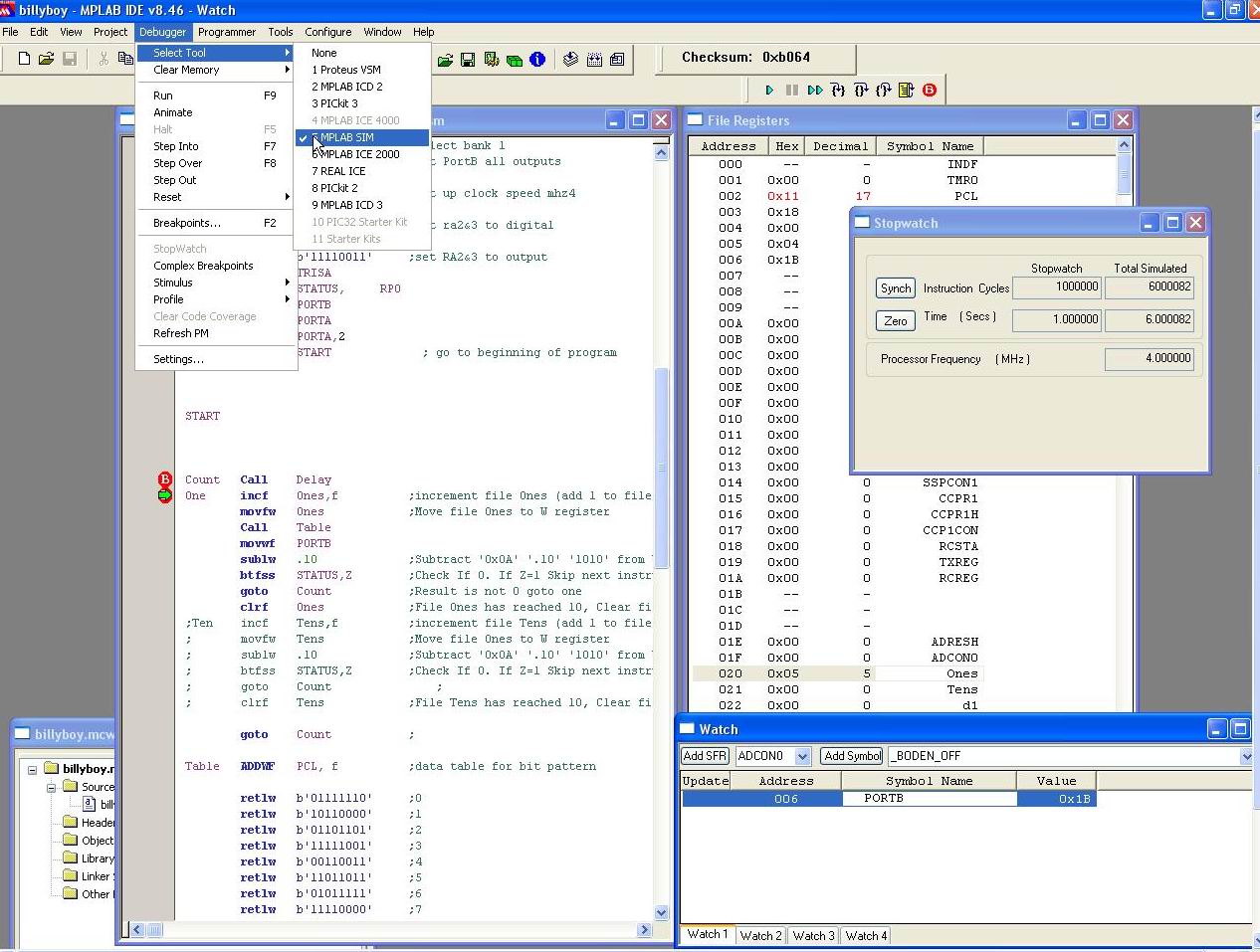
Task: Click the Processor Frequency field in Stopwatch
Action: (1149, 359)
